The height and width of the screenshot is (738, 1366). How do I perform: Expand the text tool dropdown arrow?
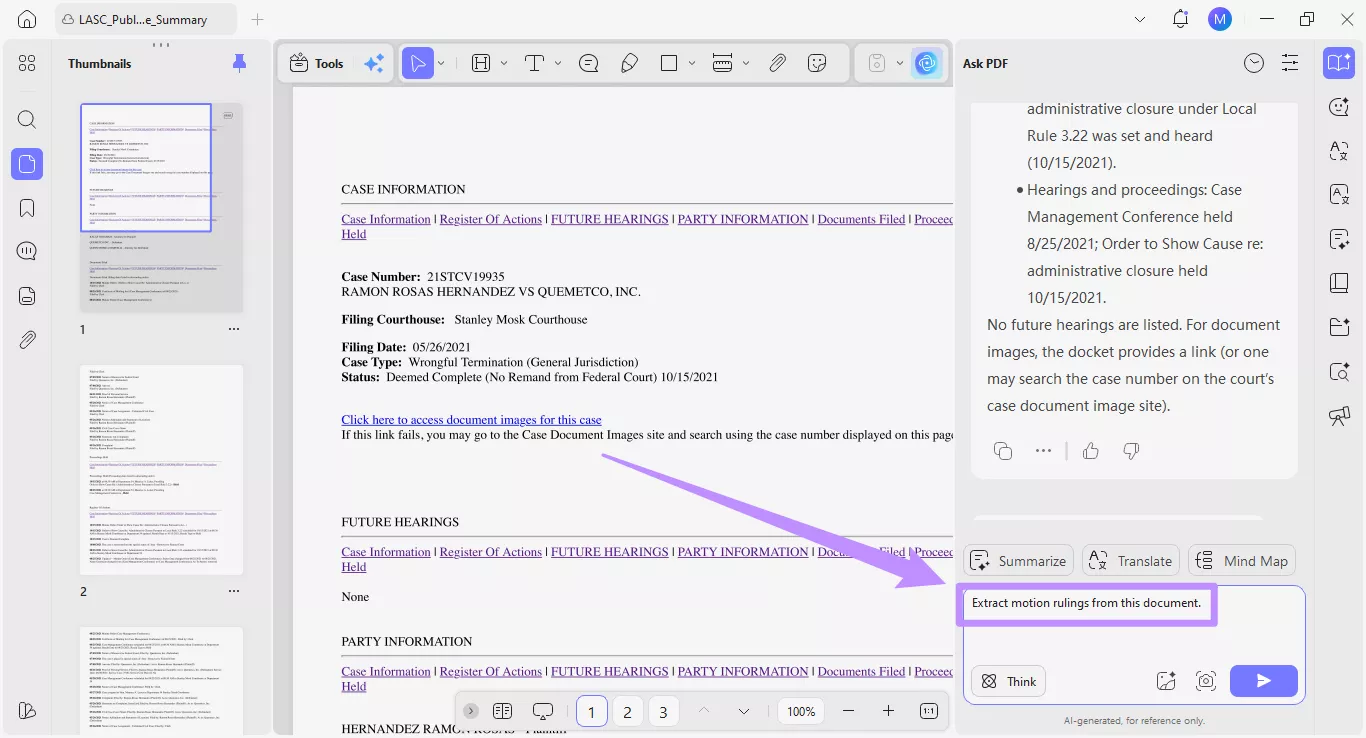(558, 63)
